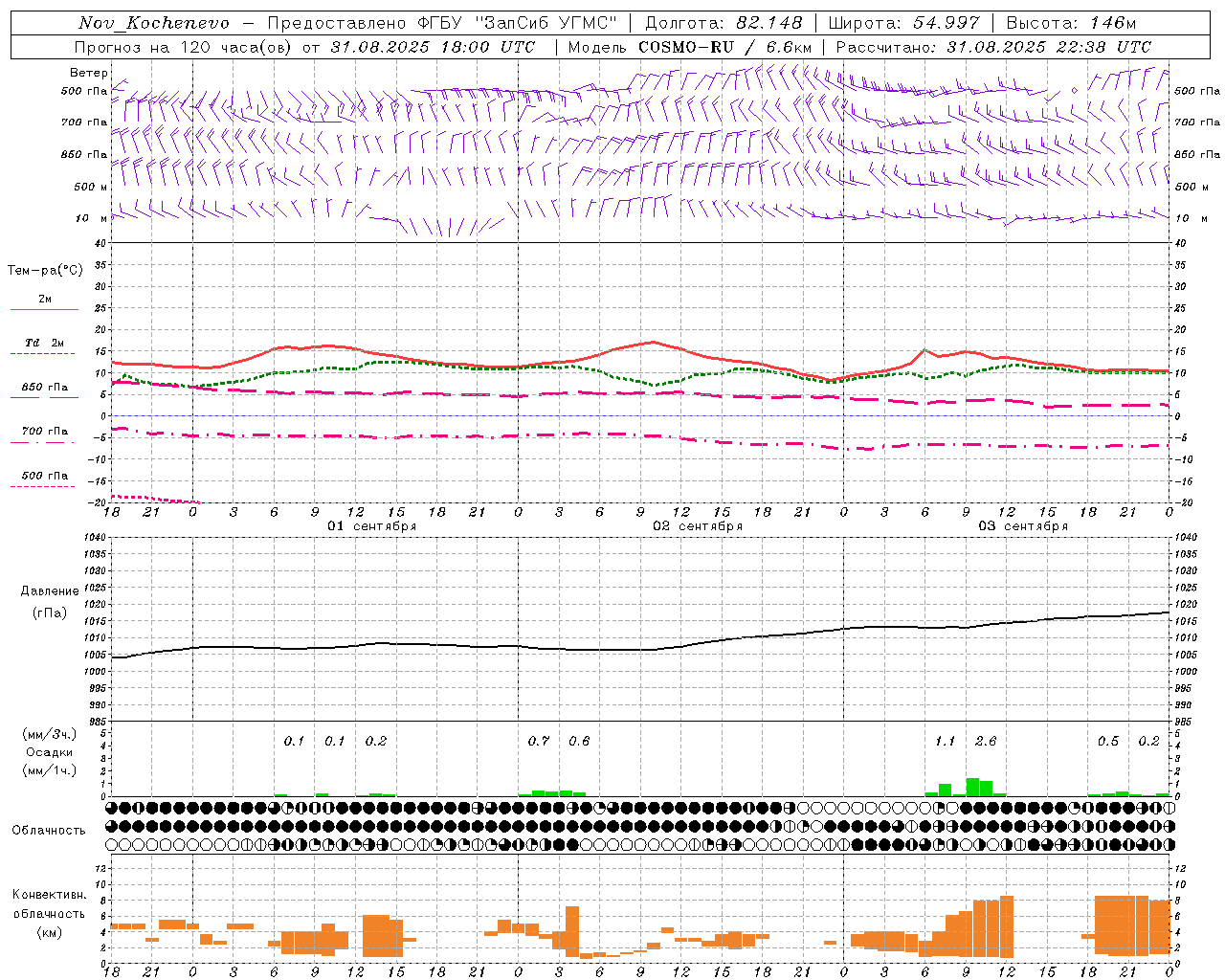The height and width of the screenshot is (980, 1225).
Task: Click the Высота: 146м value
Action: tap(1071, 23)
